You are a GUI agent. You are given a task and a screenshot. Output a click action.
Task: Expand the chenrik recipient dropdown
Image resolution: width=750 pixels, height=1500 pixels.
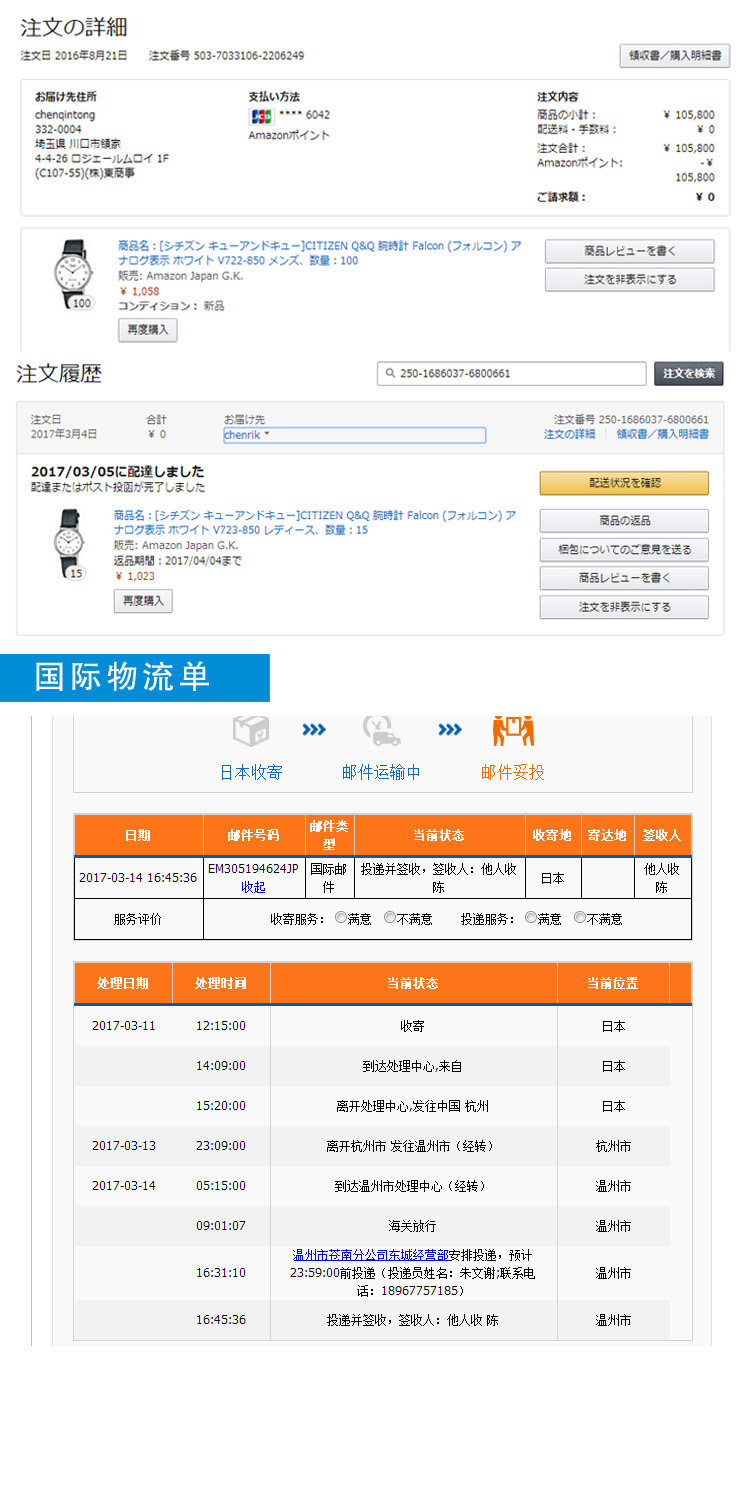(x=354, y=435)
